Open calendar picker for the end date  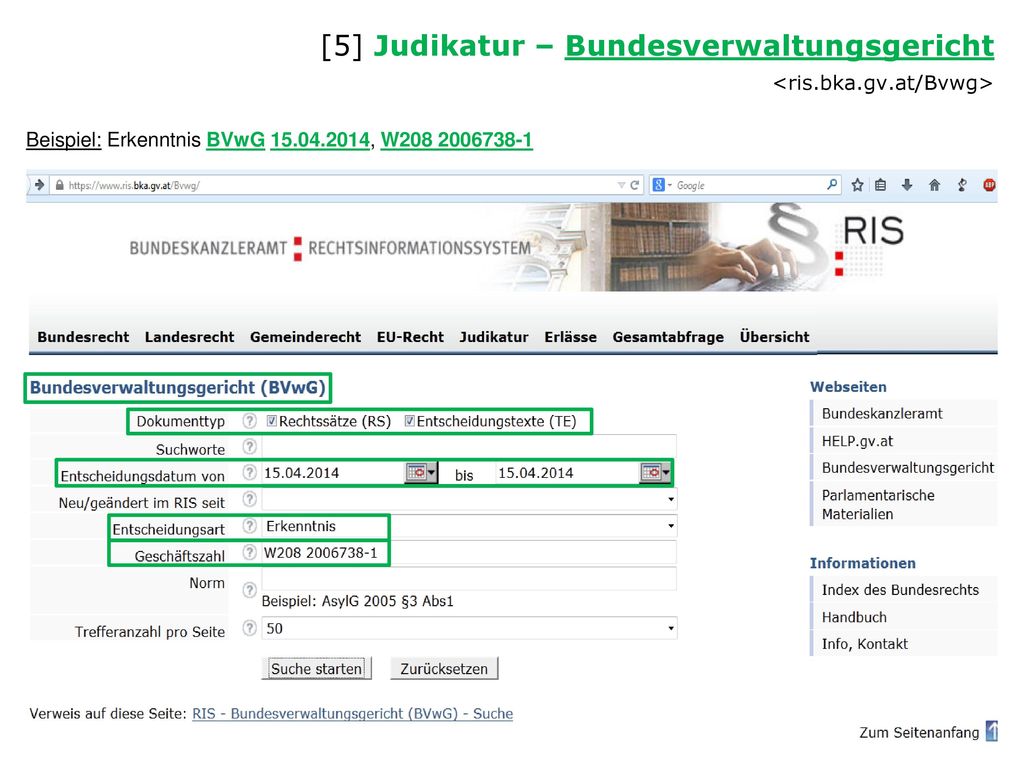656,472
